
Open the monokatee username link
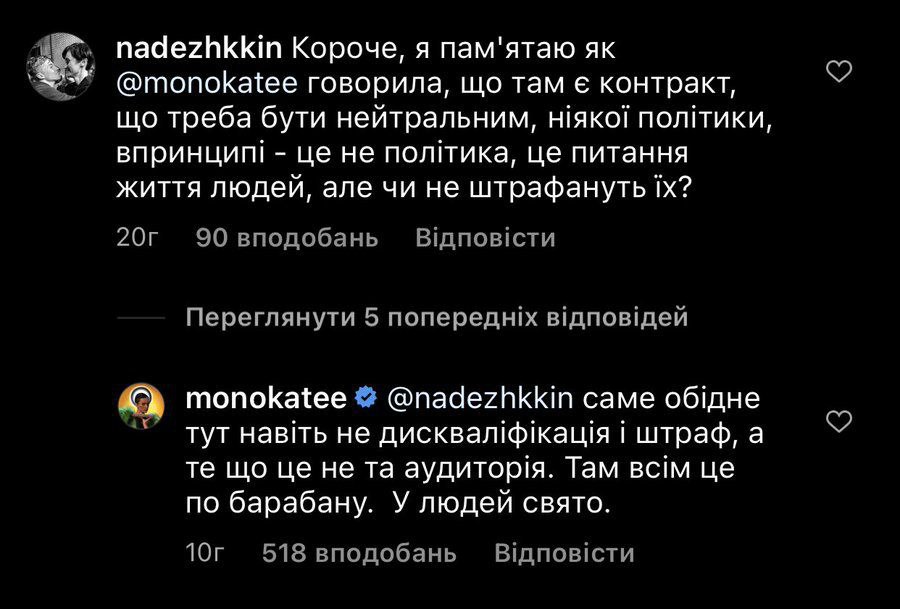coord(266,399)
